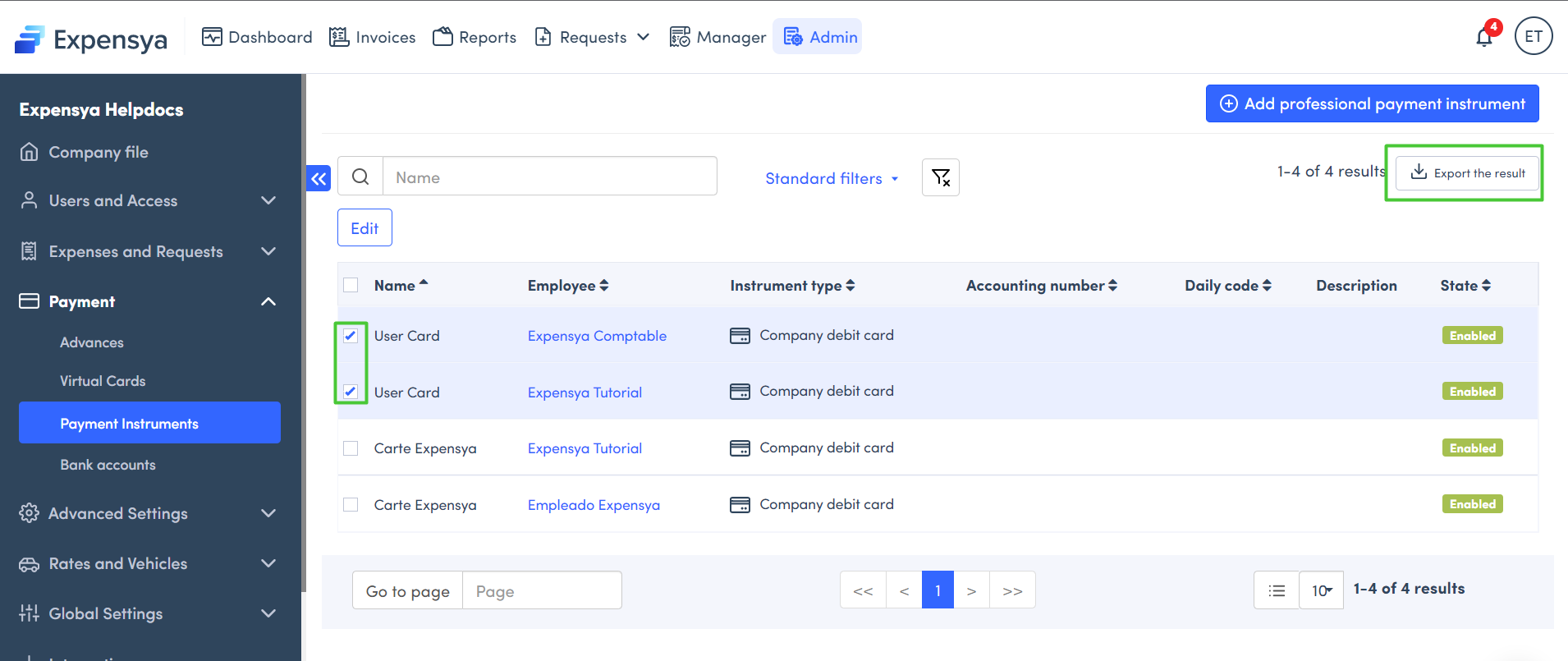Check the Empleado Expensya row checkbox
The image size is (1568, 661).
pyautogui.click(x=351, y=505)
